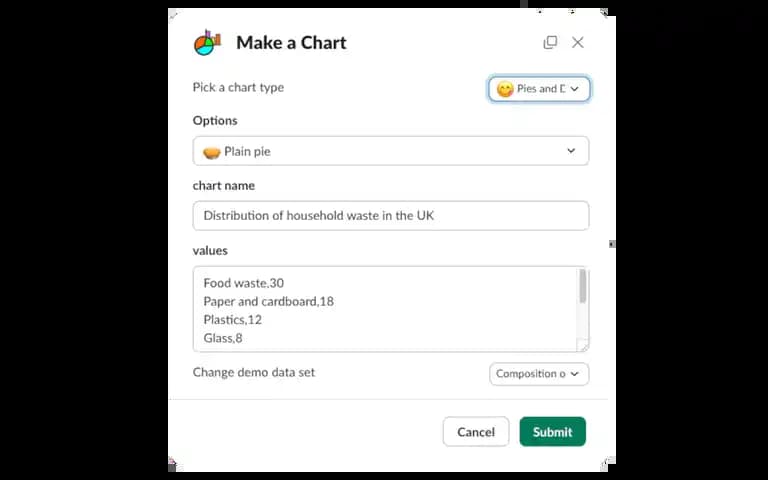The width and height of the screenshot is (768, 480).
Task: Click the Plastics,12 line in values
Action: pos(233,320)
